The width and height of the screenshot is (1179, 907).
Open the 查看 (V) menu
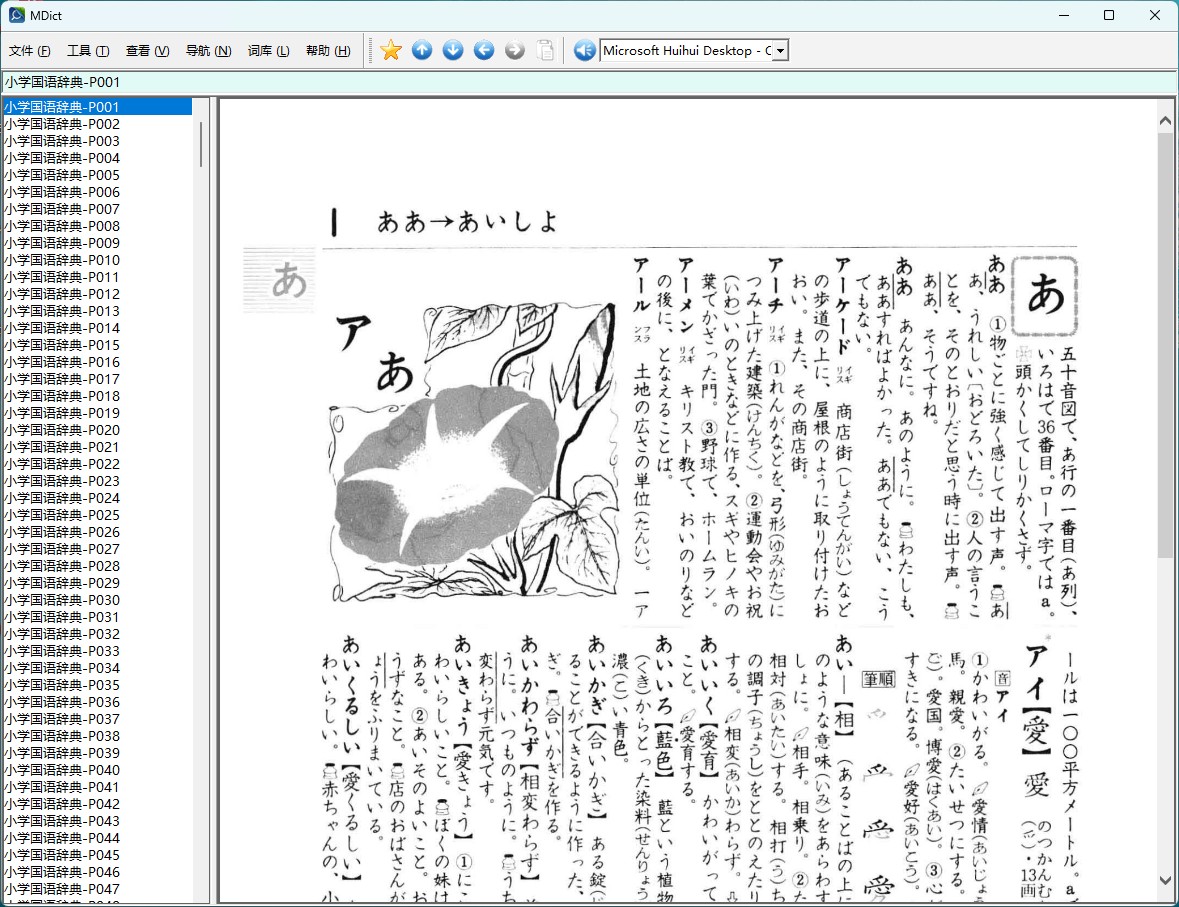pyautogui.click(x=147, y=50)
